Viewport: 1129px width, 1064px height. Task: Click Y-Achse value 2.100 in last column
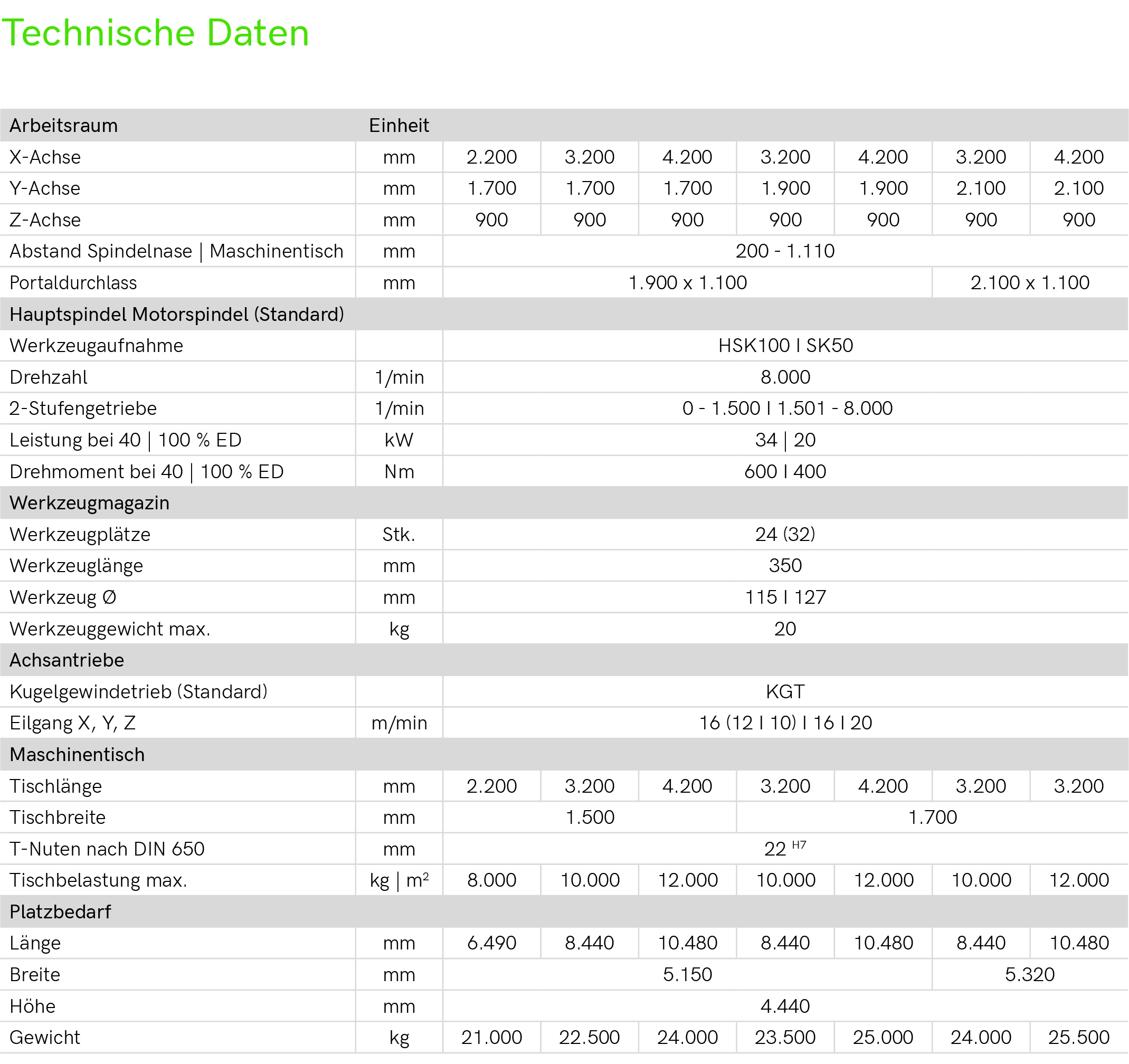point(1078,188)
